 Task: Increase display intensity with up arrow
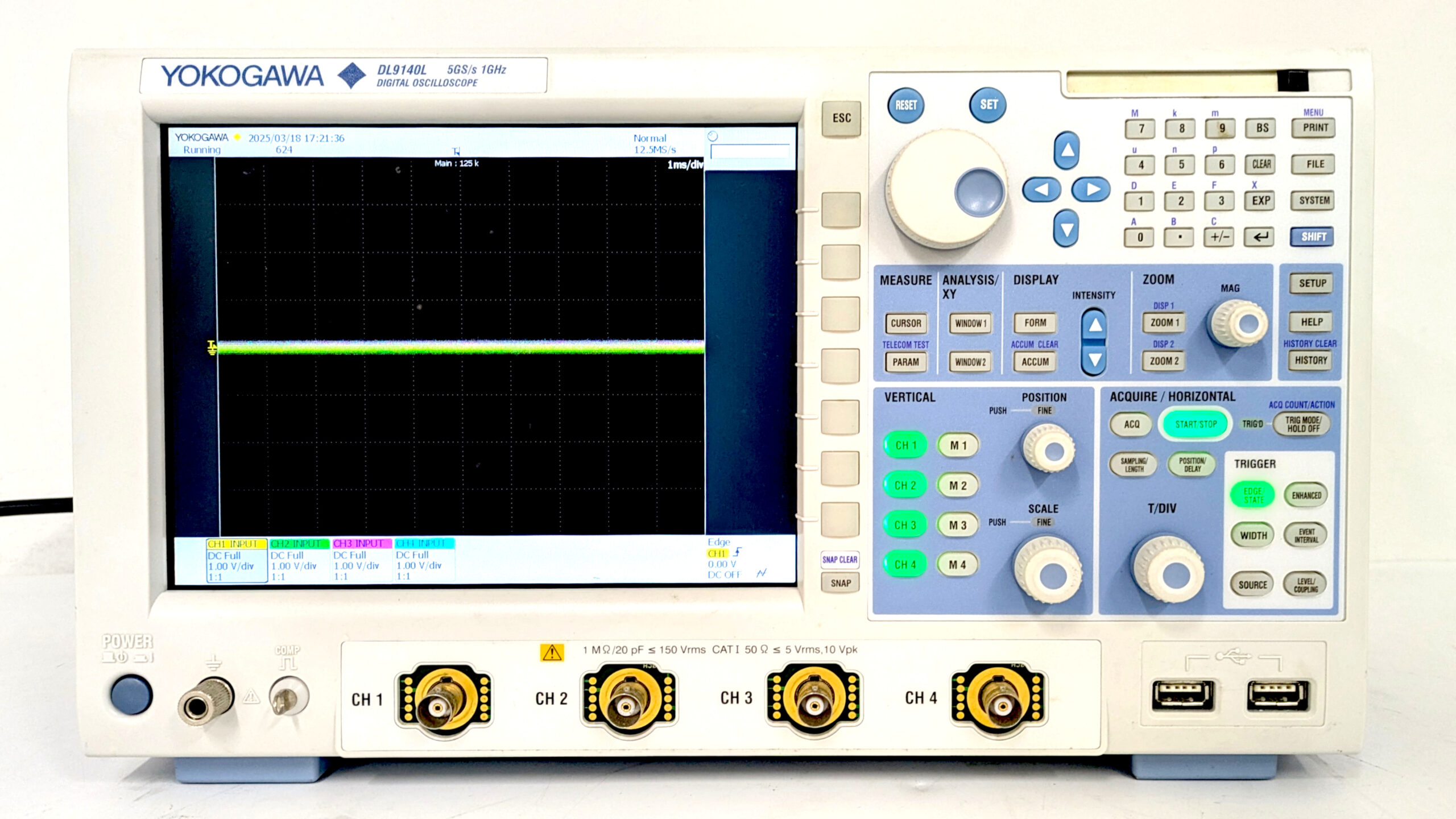point(1095,325)
